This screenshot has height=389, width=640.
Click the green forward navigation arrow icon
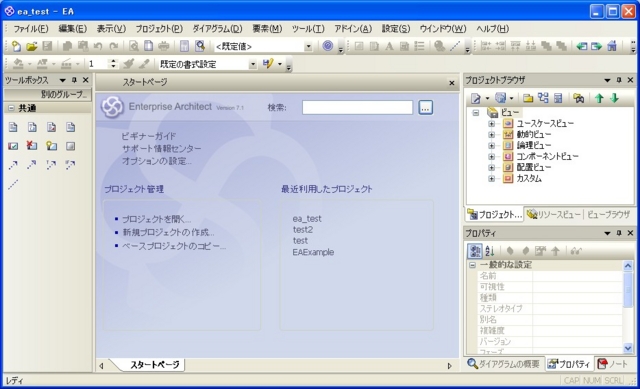point(596,46)
